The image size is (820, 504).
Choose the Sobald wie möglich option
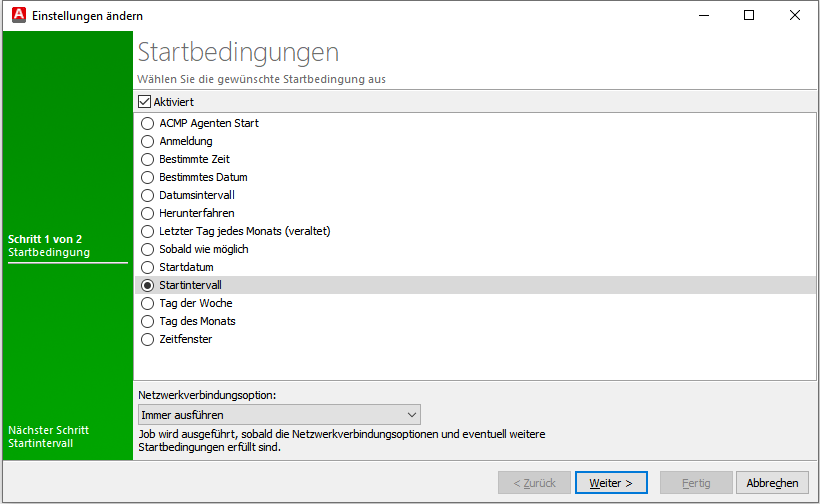coord(148,249)
